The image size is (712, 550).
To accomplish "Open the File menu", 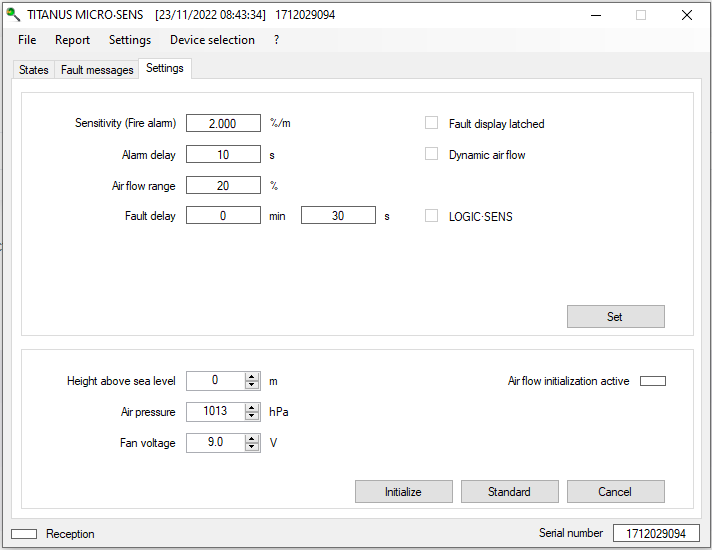I will 27,40.
